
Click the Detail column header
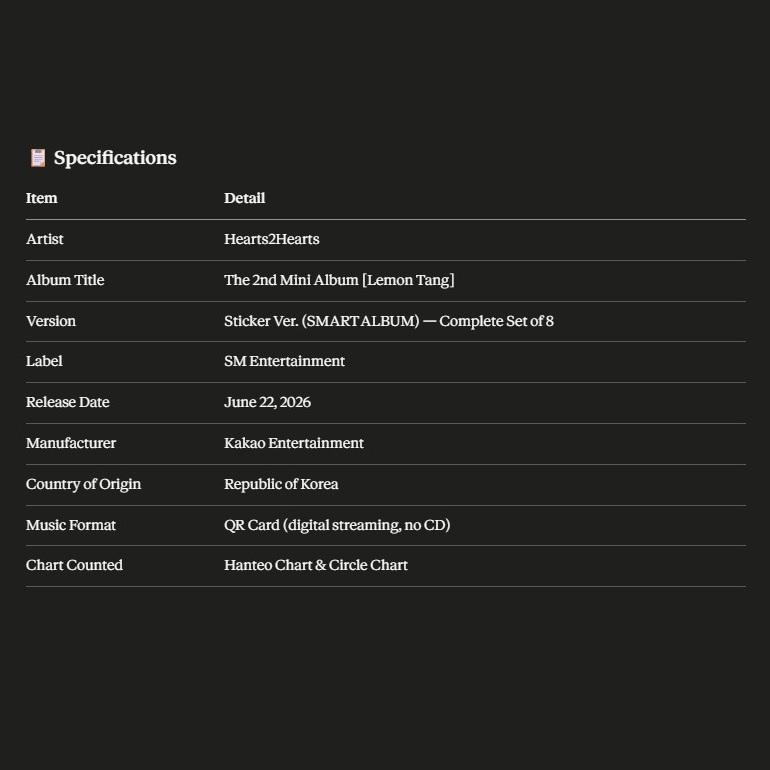coord(245,198)
